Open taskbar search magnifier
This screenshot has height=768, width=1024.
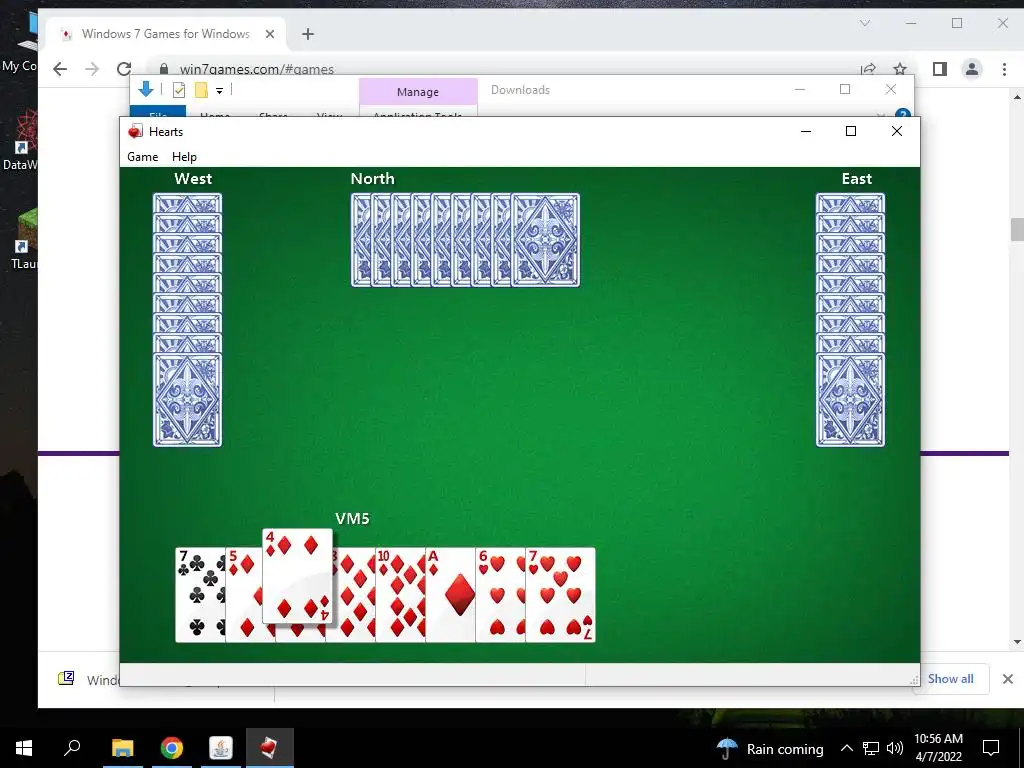72,747
